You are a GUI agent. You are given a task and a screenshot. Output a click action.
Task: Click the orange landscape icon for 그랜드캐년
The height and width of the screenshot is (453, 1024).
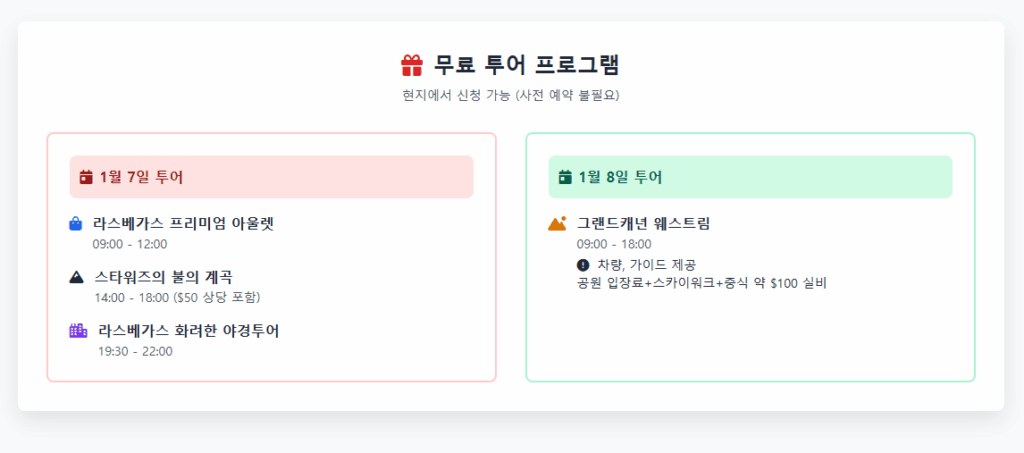pyautogui.click(x=557, y=224)
